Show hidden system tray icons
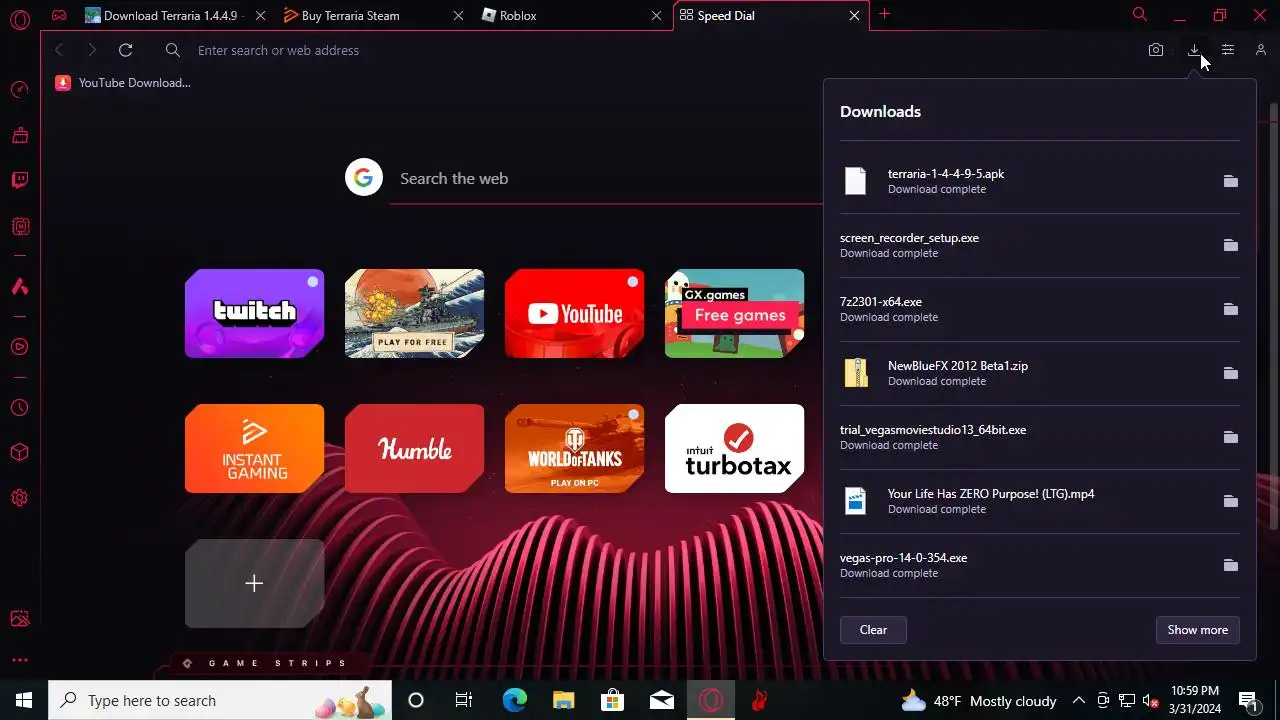This screenshot has height=720, width=1280. (1079, 701)
